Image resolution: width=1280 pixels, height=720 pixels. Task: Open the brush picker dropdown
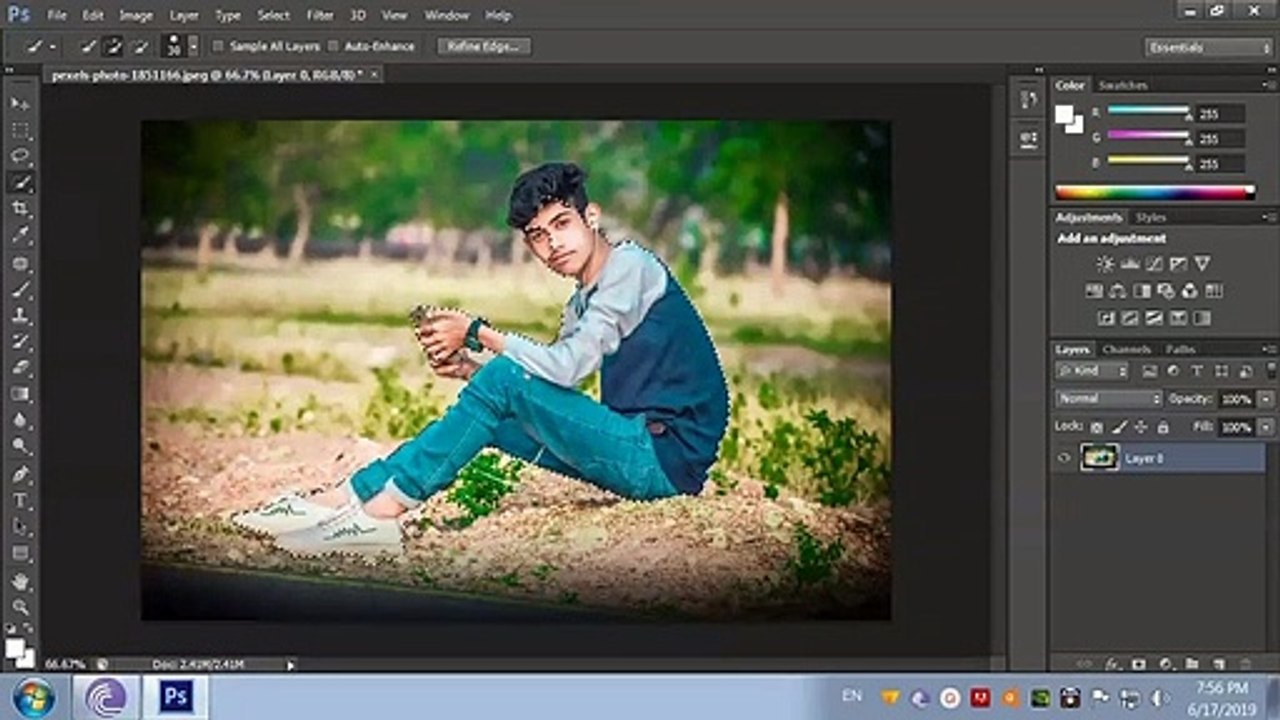[x=194, y=46]
